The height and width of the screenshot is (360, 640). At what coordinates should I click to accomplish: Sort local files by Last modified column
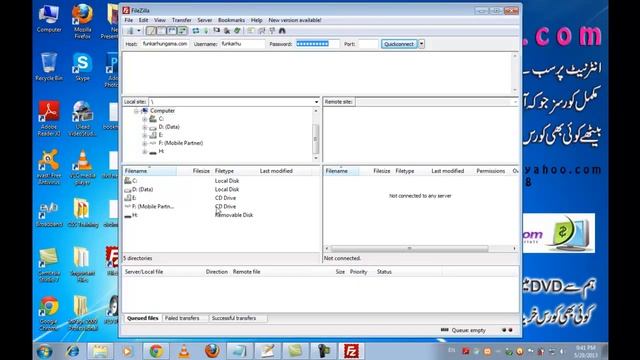tap(284, 171)
